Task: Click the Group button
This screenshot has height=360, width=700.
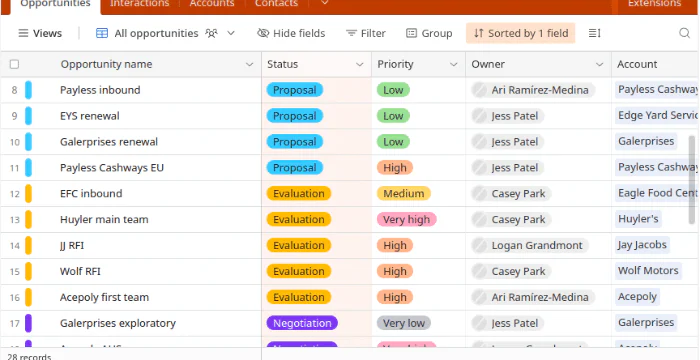Action: click(x=429, y=33)
